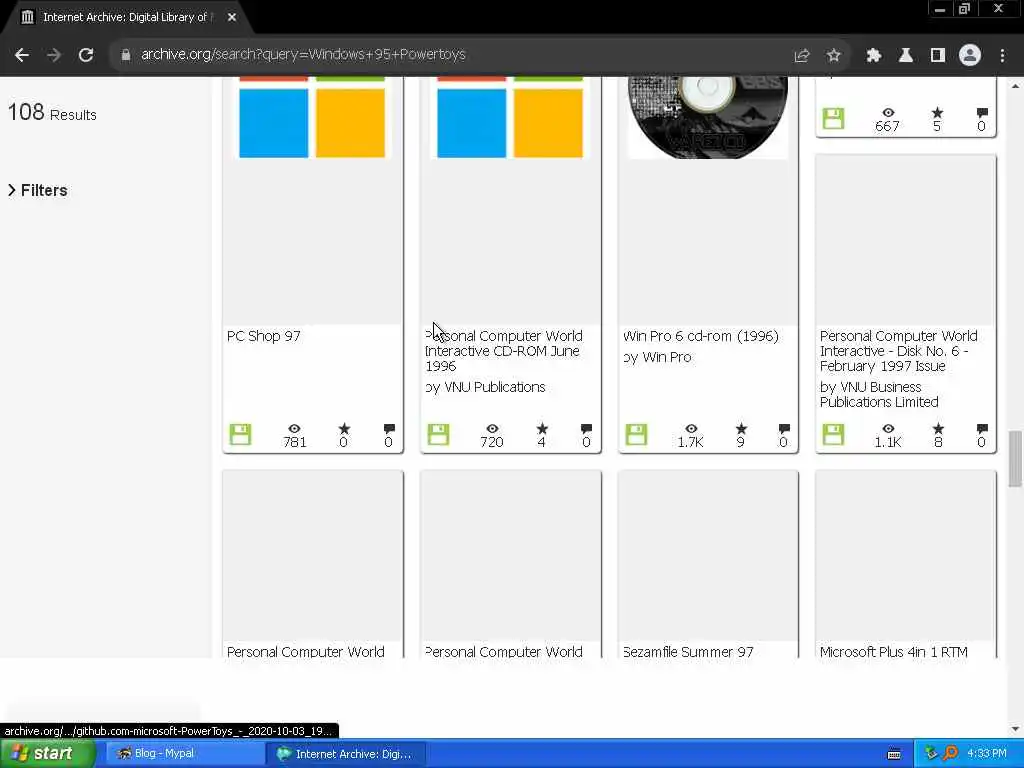Viewport: 1024px width, 768px height.
Task: Open the Extensions puzzle icon
Action: [x=874, y=56]
